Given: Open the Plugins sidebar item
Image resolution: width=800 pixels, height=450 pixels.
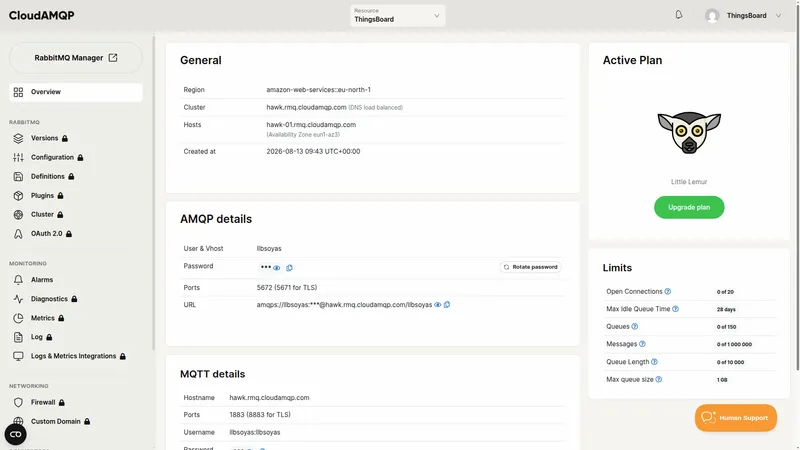Looking at the screenshot, I should [x=42, y=195].
